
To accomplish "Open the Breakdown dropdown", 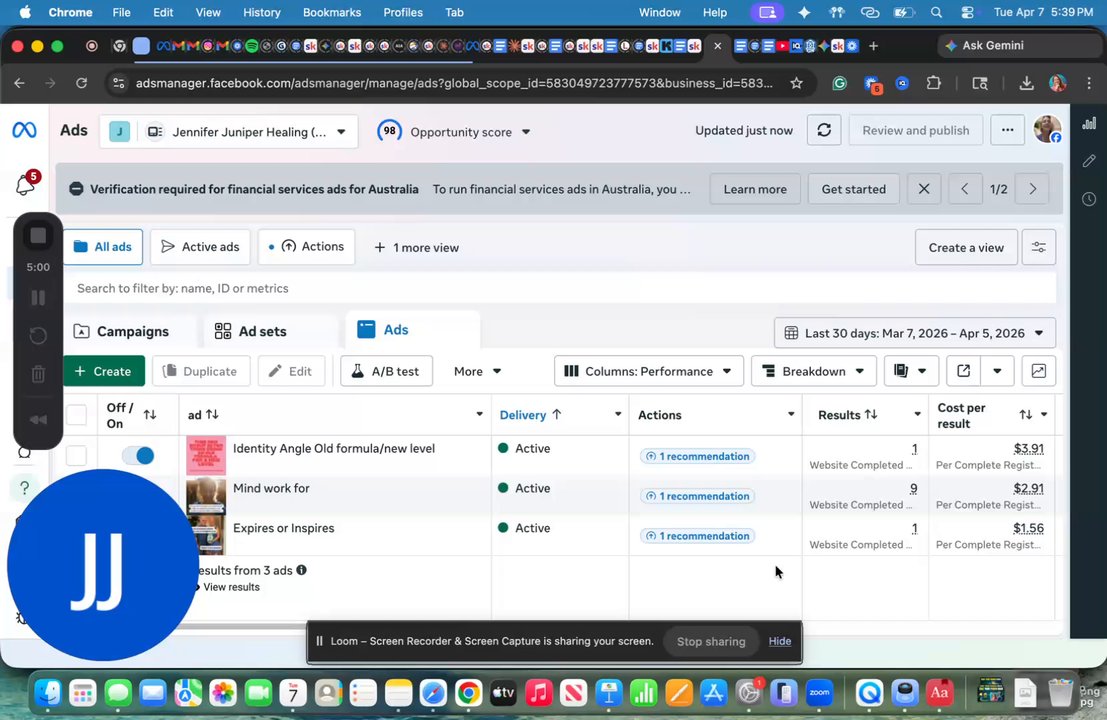I will click(813, 371).
